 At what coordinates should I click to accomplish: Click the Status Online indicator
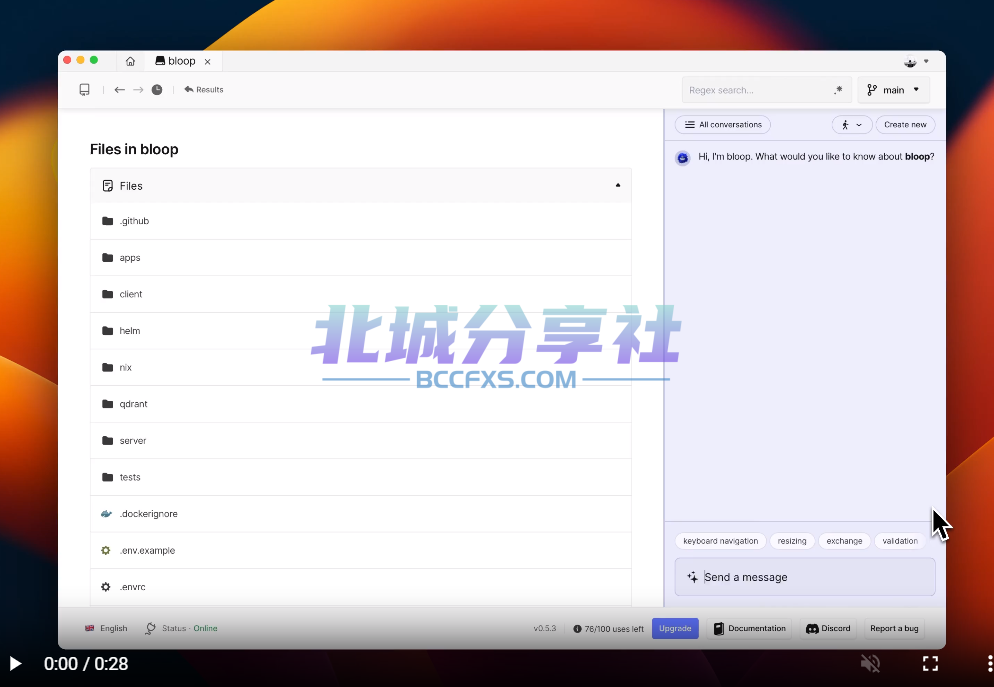181,628
